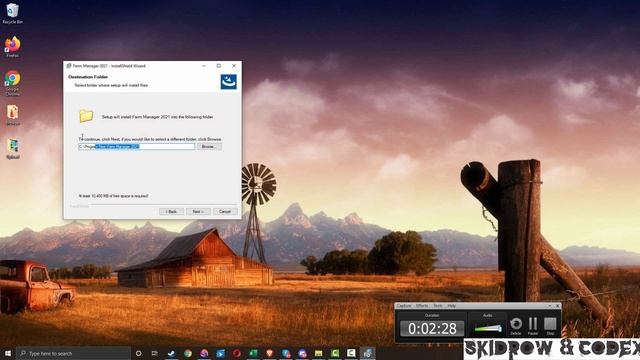Image resolution: width=640 pixels, height=360 pixels.
Task: Minimize the InstallShield Wizard window
Action: [204, 66]
